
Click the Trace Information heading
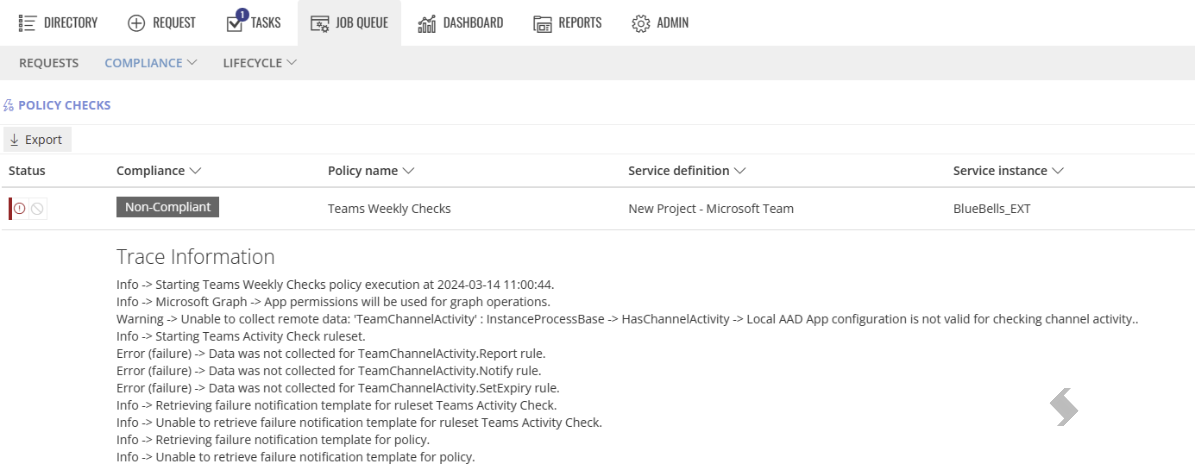pyautogui.click(x=195, y=256)
